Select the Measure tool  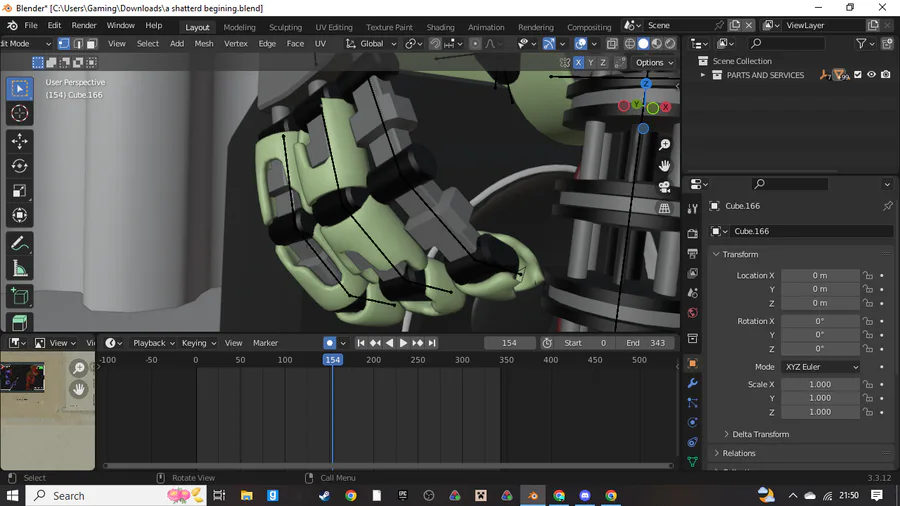pyautogui.click(x=19, y=268)
